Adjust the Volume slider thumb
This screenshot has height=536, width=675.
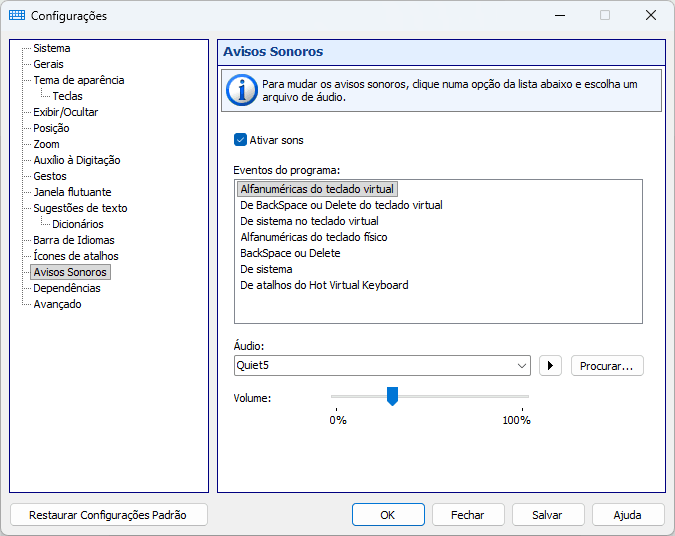(x=392, y=396)
